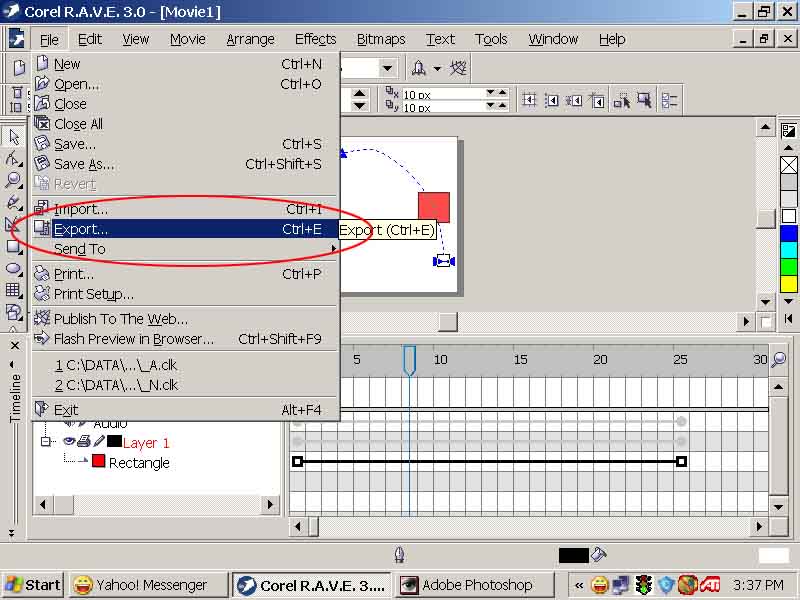Choose Flash Preview in Browser... menu item
This screenshot has height=600, width=800.
tap(185, 339)
